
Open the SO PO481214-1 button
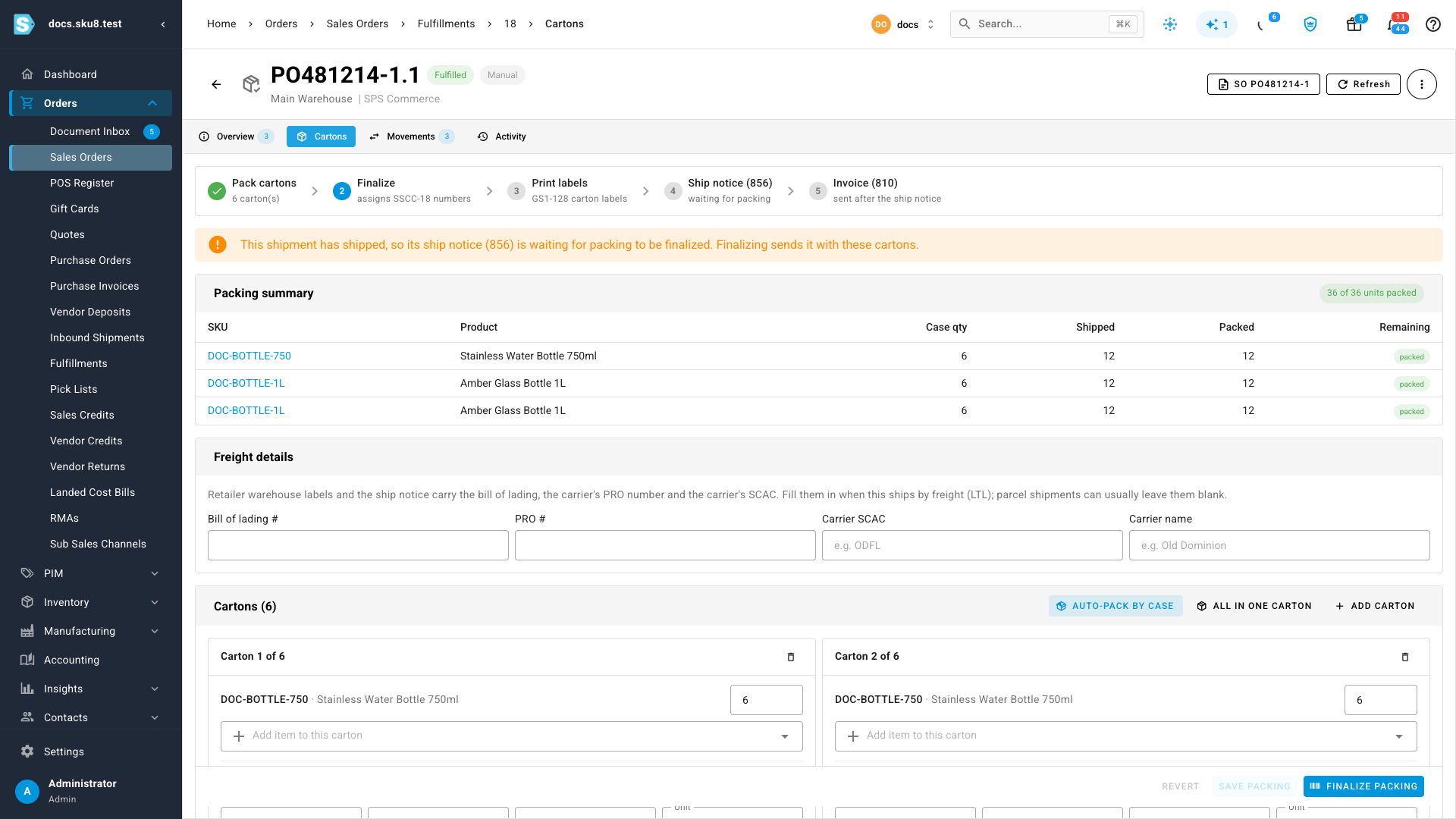pyautogui.click(x=1263, y=84)
